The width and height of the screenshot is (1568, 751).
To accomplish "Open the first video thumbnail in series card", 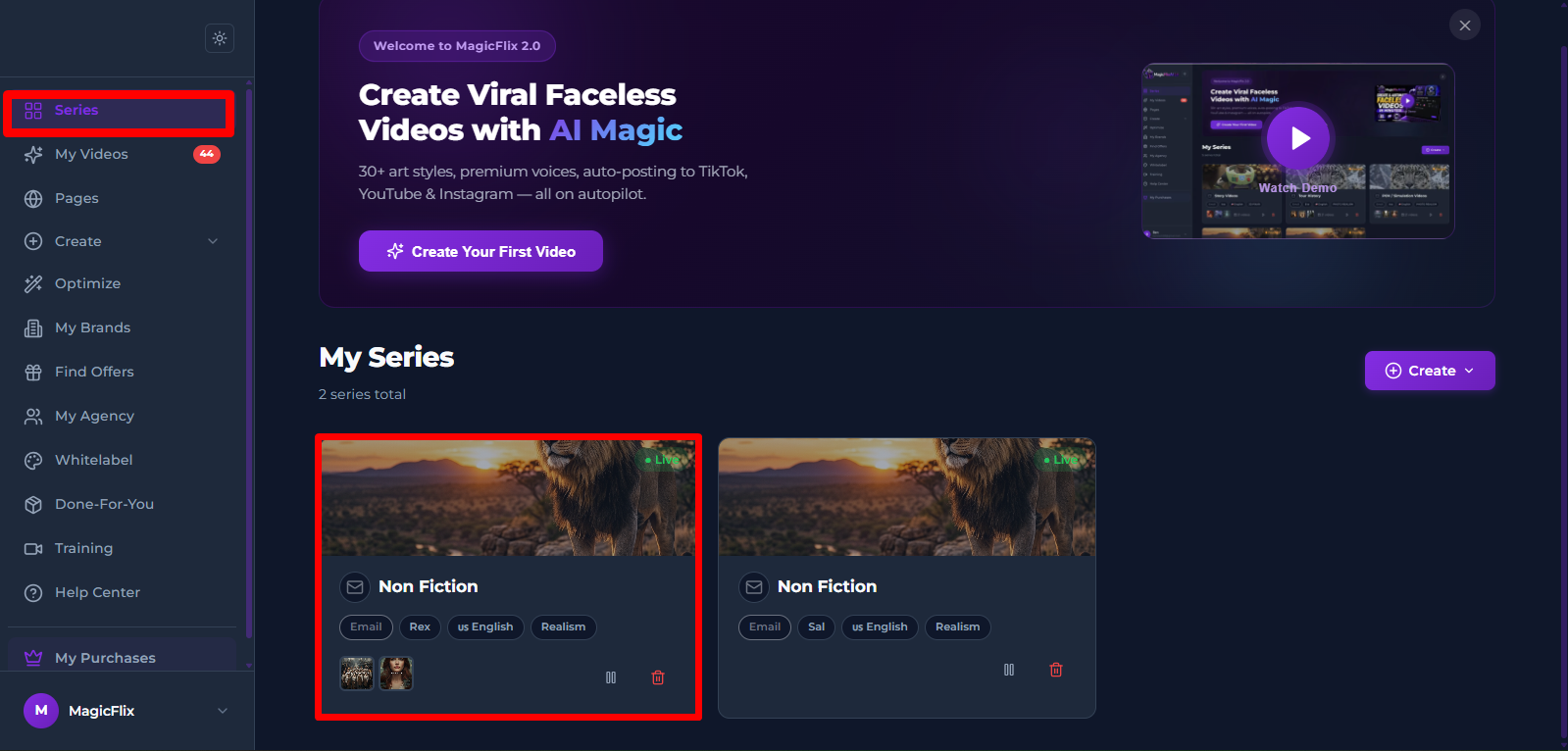I will coord(357,674).
